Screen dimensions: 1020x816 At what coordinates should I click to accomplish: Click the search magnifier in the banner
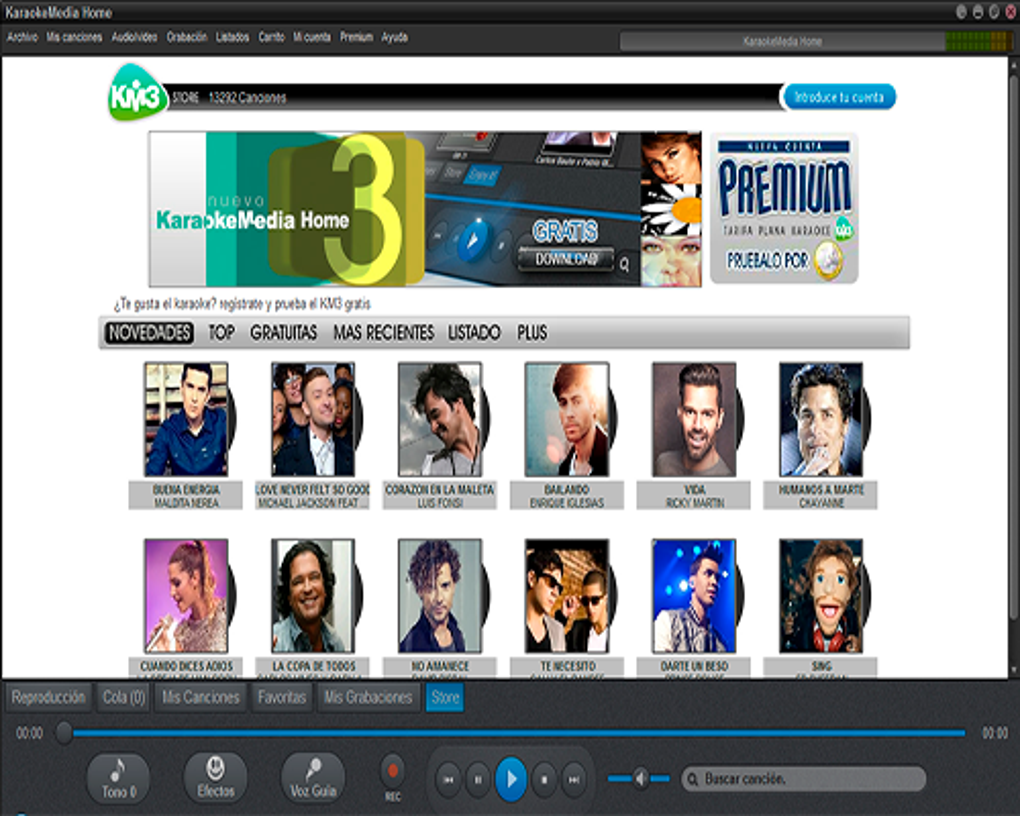pos(624,264)
